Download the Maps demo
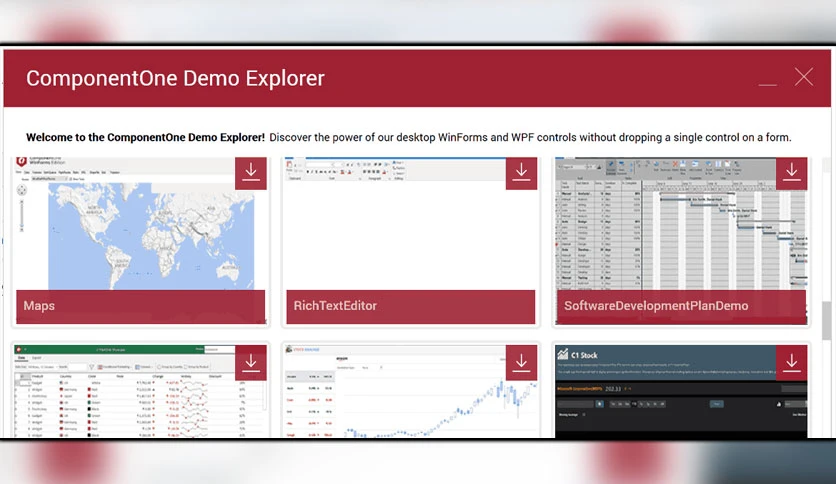Image resolution: width=836 pixels, height=484 pixels. [251, 173]
